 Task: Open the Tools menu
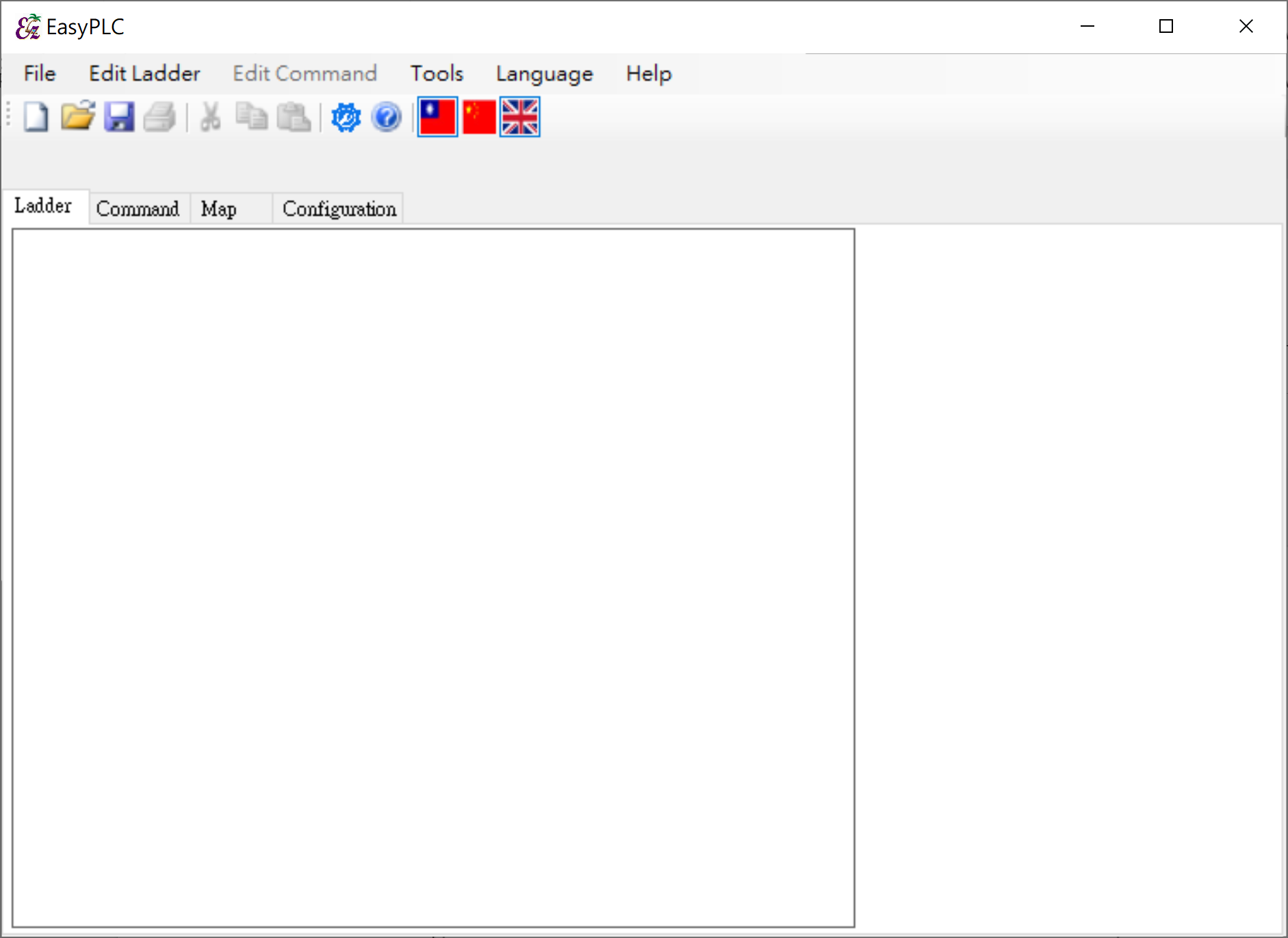(437, 73)
